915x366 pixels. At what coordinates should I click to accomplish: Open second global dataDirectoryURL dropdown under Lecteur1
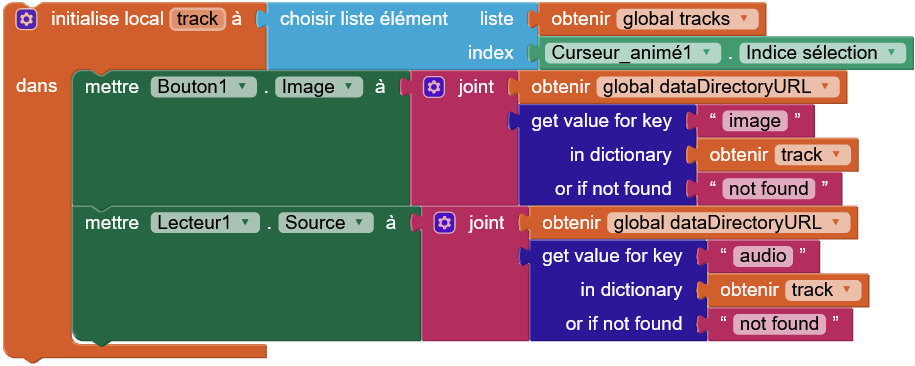point(728,222)
